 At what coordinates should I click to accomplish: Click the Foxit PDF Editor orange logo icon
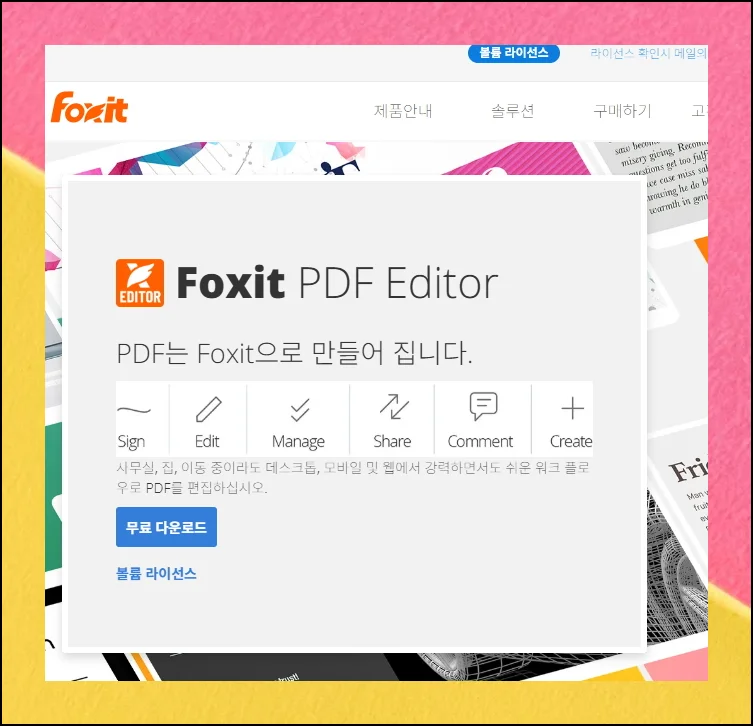140,283
